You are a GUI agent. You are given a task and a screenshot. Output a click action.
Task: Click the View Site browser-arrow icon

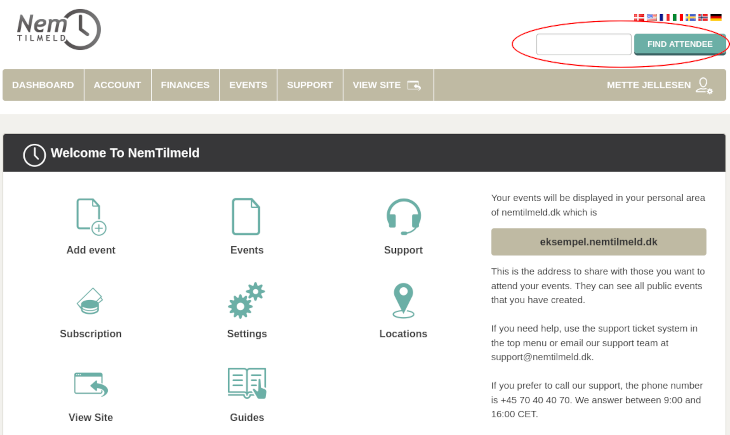[x=91, y=384]
